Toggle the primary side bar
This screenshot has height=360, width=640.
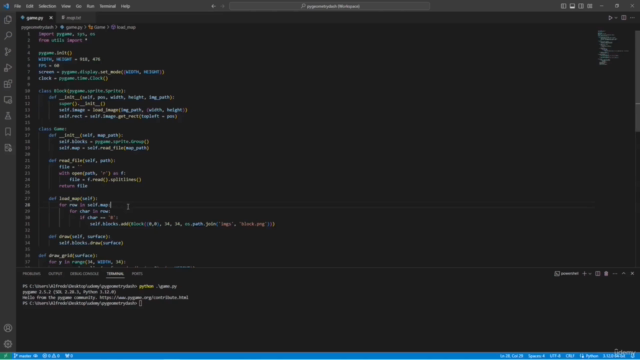pyautogui.click(x=563, y=6)
